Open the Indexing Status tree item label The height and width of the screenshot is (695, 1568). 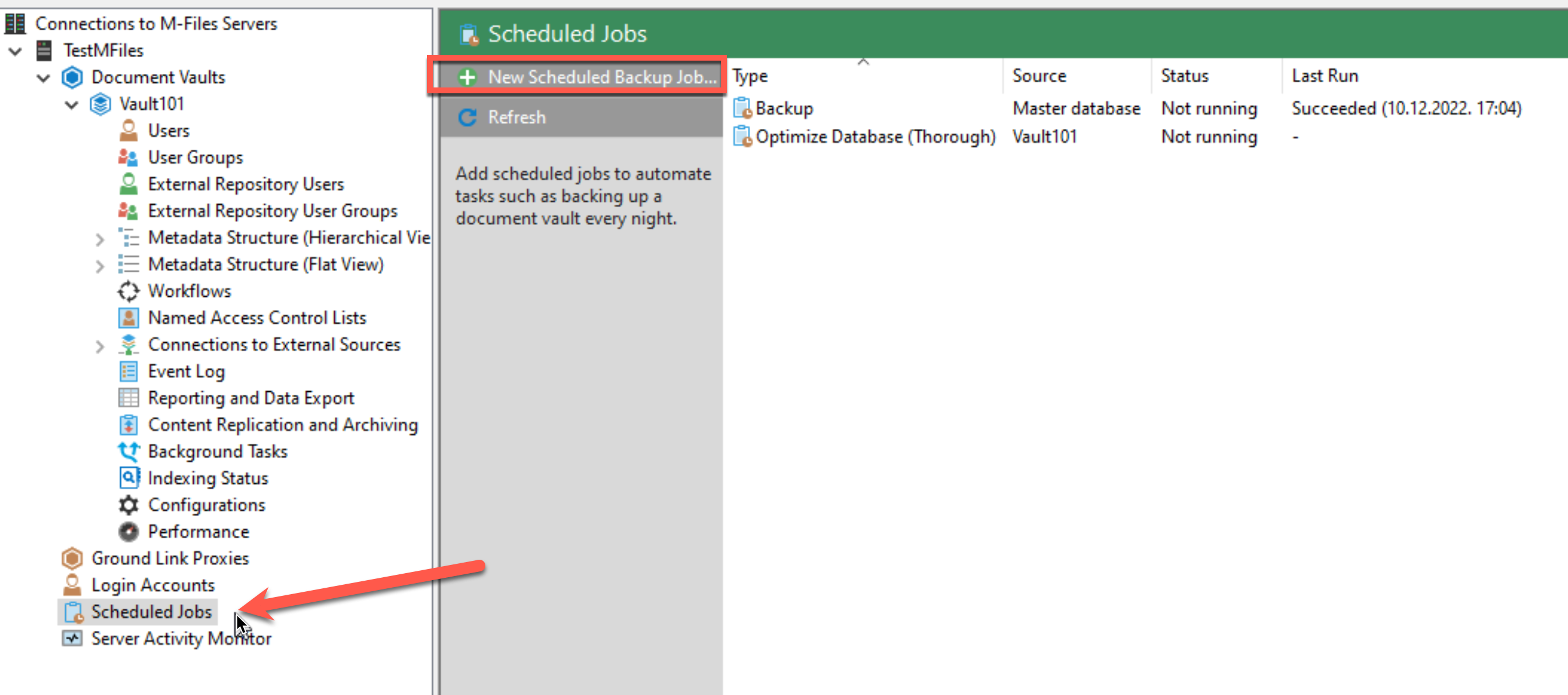click(208, 478)
